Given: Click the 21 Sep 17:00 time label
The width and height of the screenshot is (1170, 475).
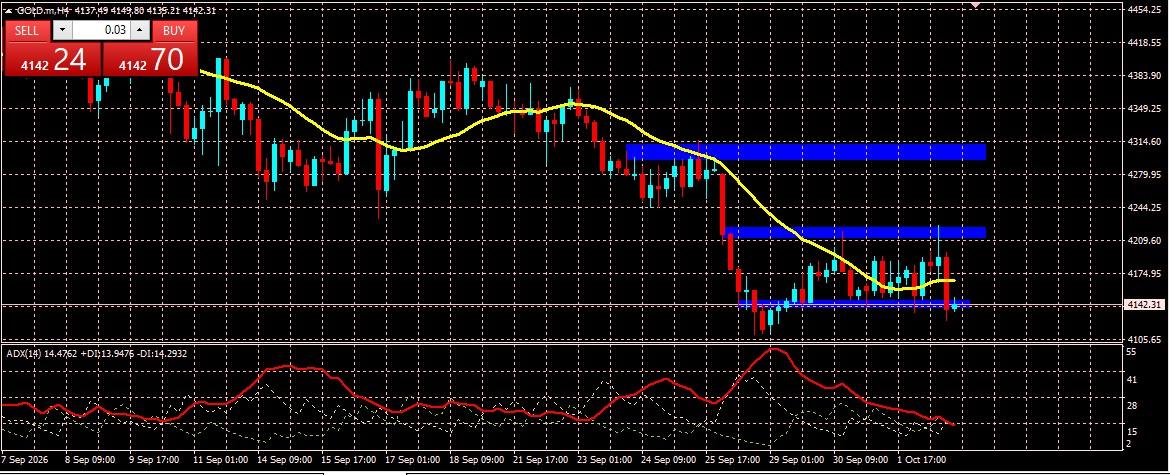Looking at the screenshot, I should pos(542,460).
